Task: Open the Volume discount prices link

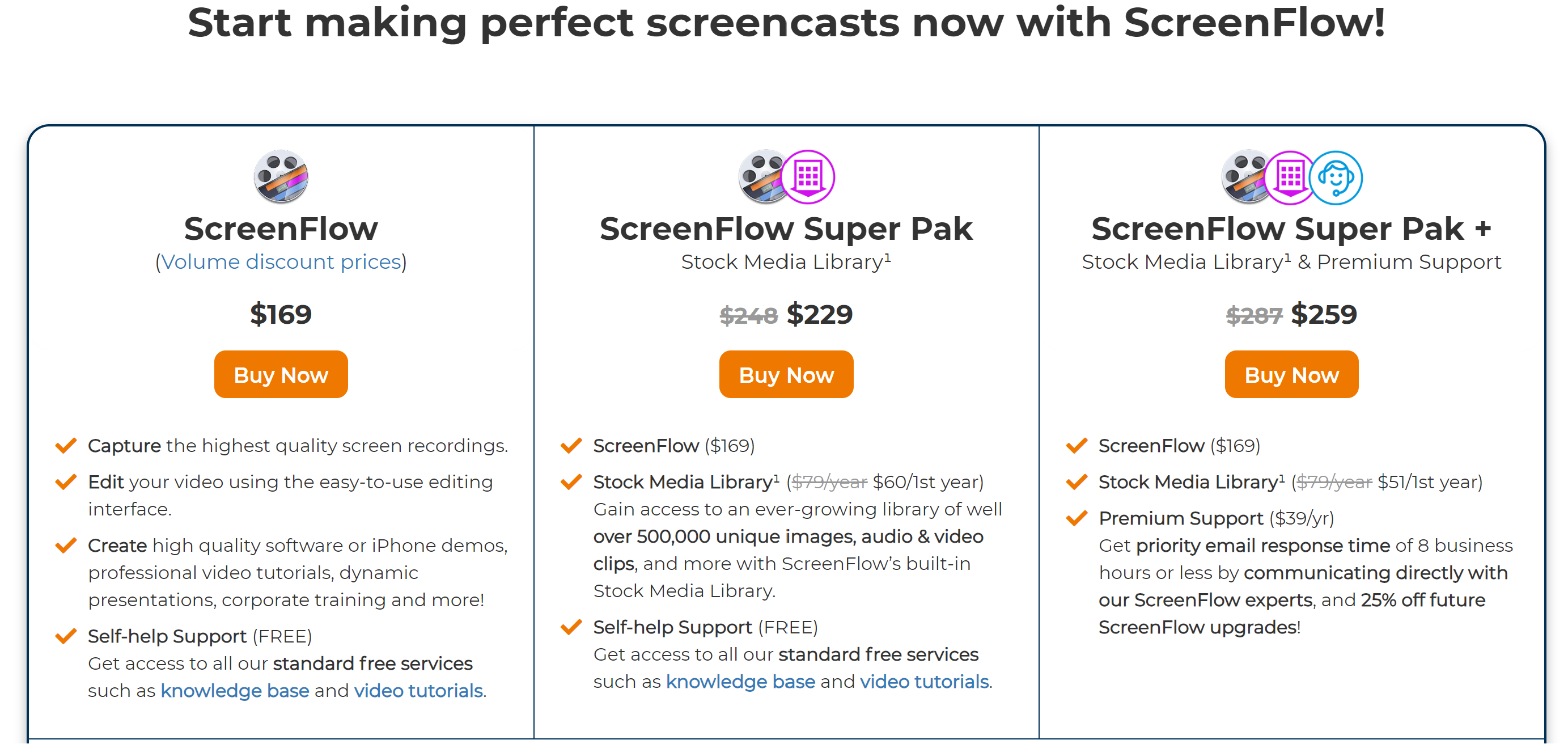Action: tap(281, 262)
